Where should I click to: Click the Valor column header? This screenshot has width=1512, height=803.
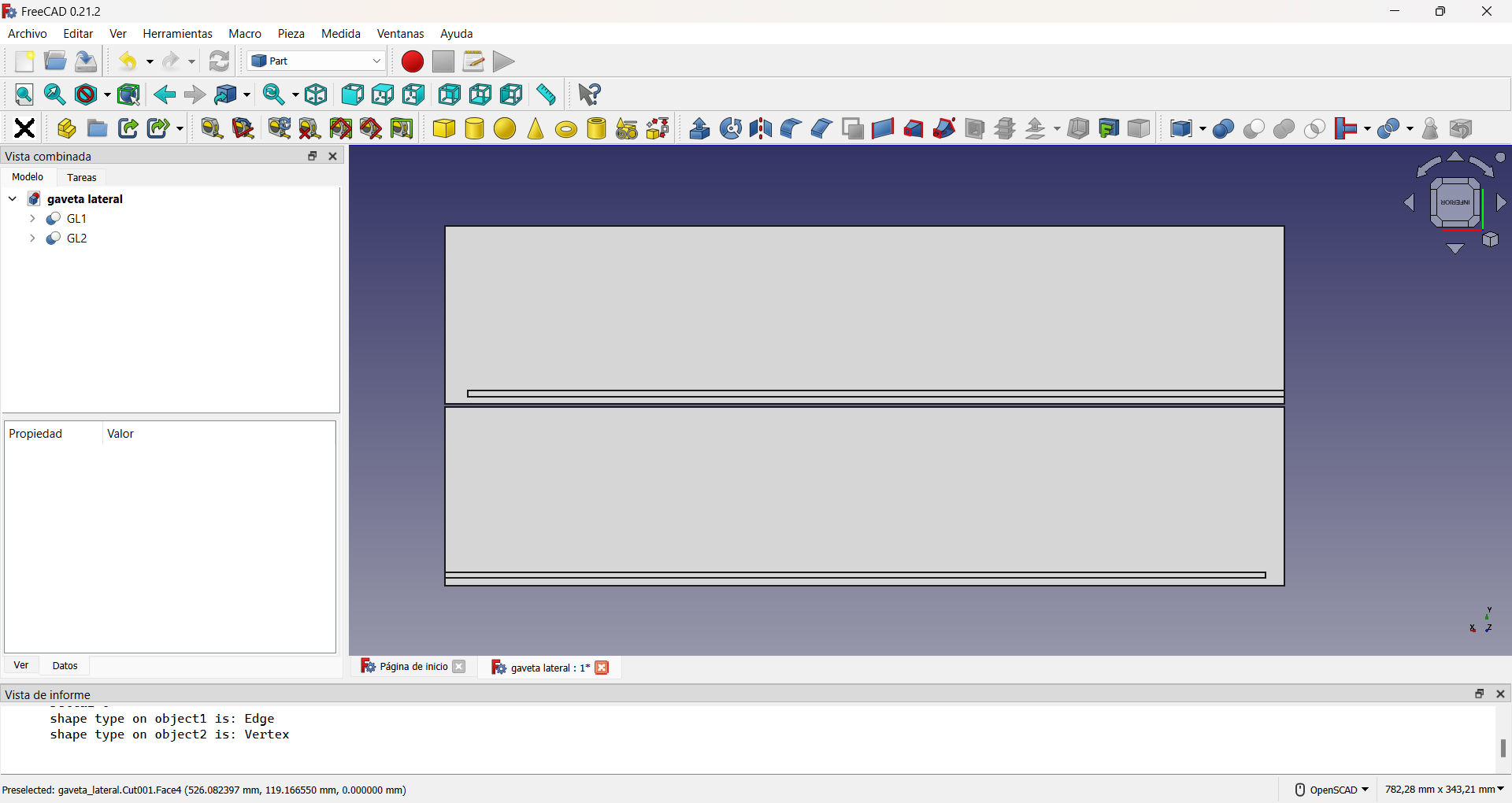pos(120,434)
